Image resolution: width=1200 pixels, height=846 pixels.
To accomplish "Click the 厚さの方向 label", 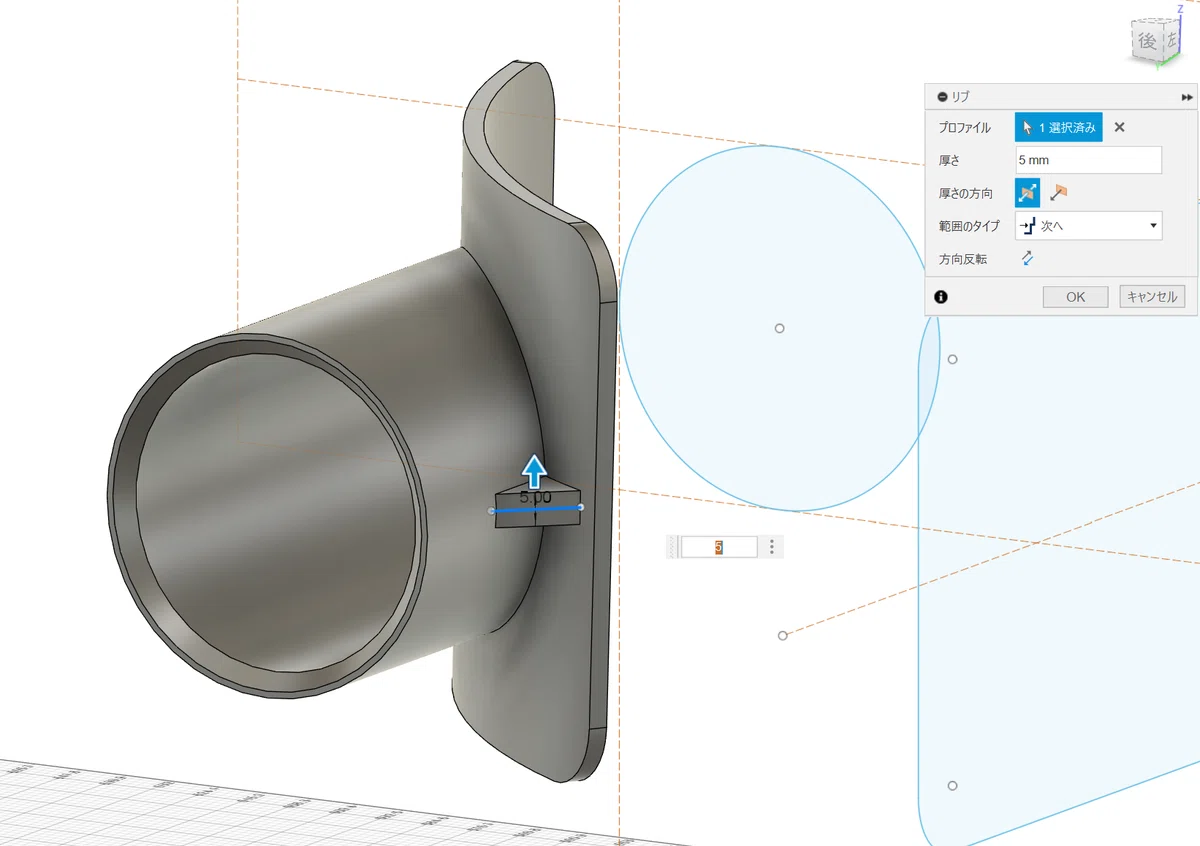I will (966, 193).
